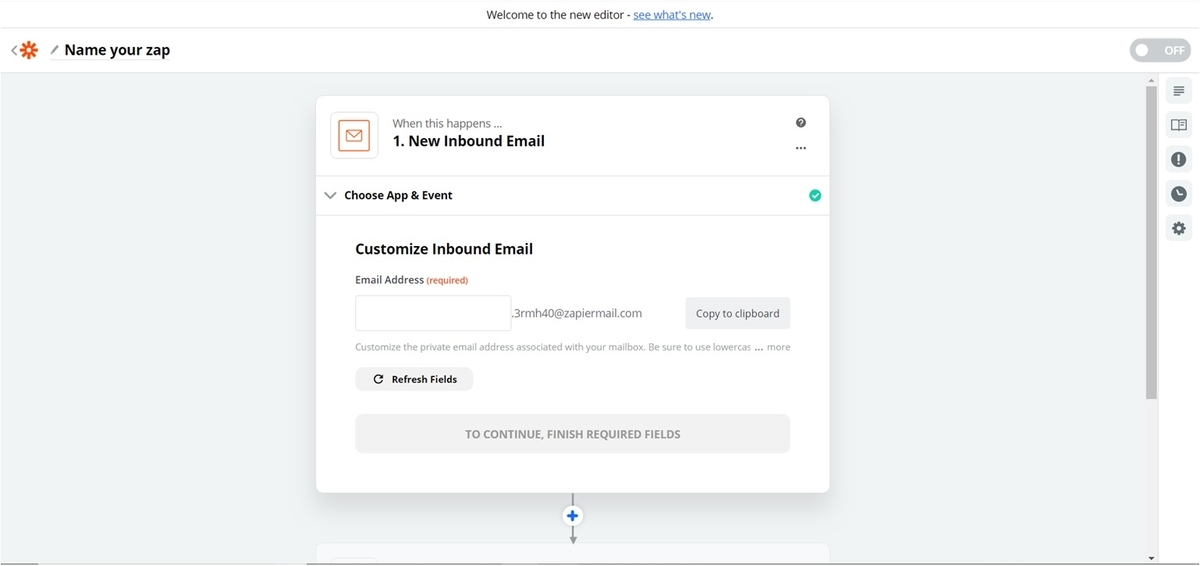Image resolution: width=1200 pixels, height=566 pixels.
Task: Click the Zapier logo home icon
Action: [x=29, y=50]
